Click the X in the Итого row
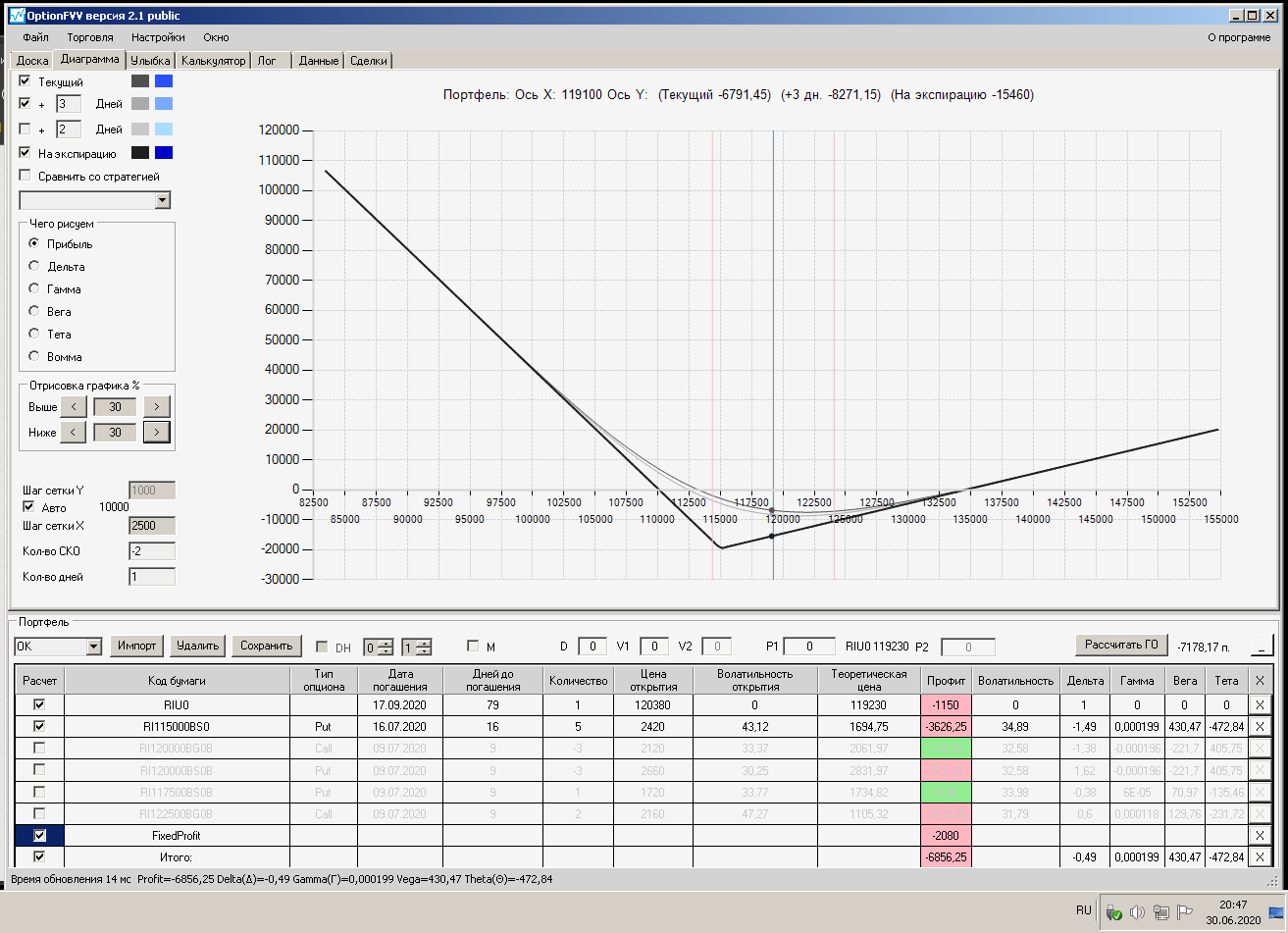The width and height of the screenshot is (1288, 933). click(1261, 856)
